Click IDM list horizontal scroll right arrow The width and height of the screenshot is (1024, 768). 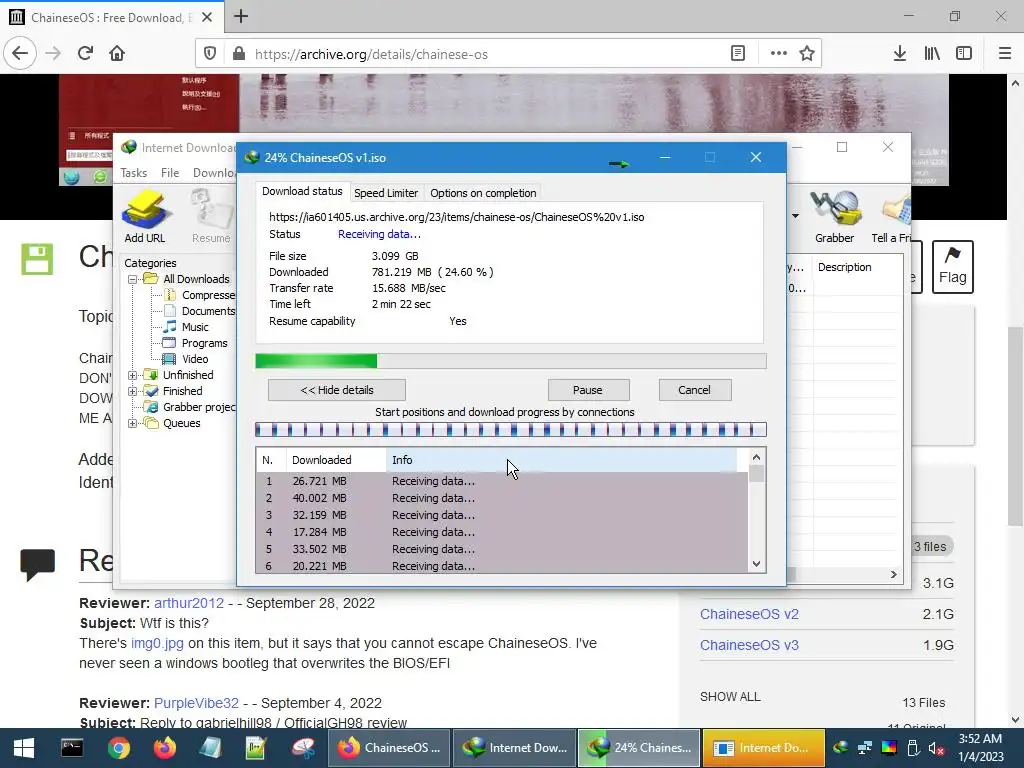[x=893, y=574]
